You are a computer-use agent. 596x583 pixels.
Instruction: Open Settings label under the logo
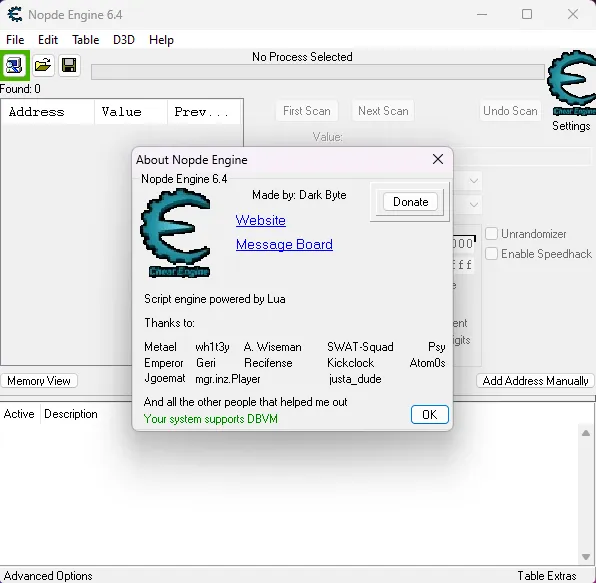(571, 126)
